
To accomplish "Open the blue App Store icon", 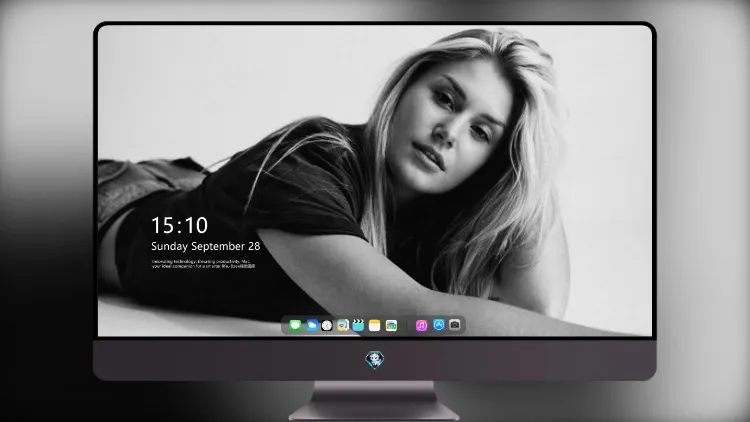I will click(x=439, y=325).
